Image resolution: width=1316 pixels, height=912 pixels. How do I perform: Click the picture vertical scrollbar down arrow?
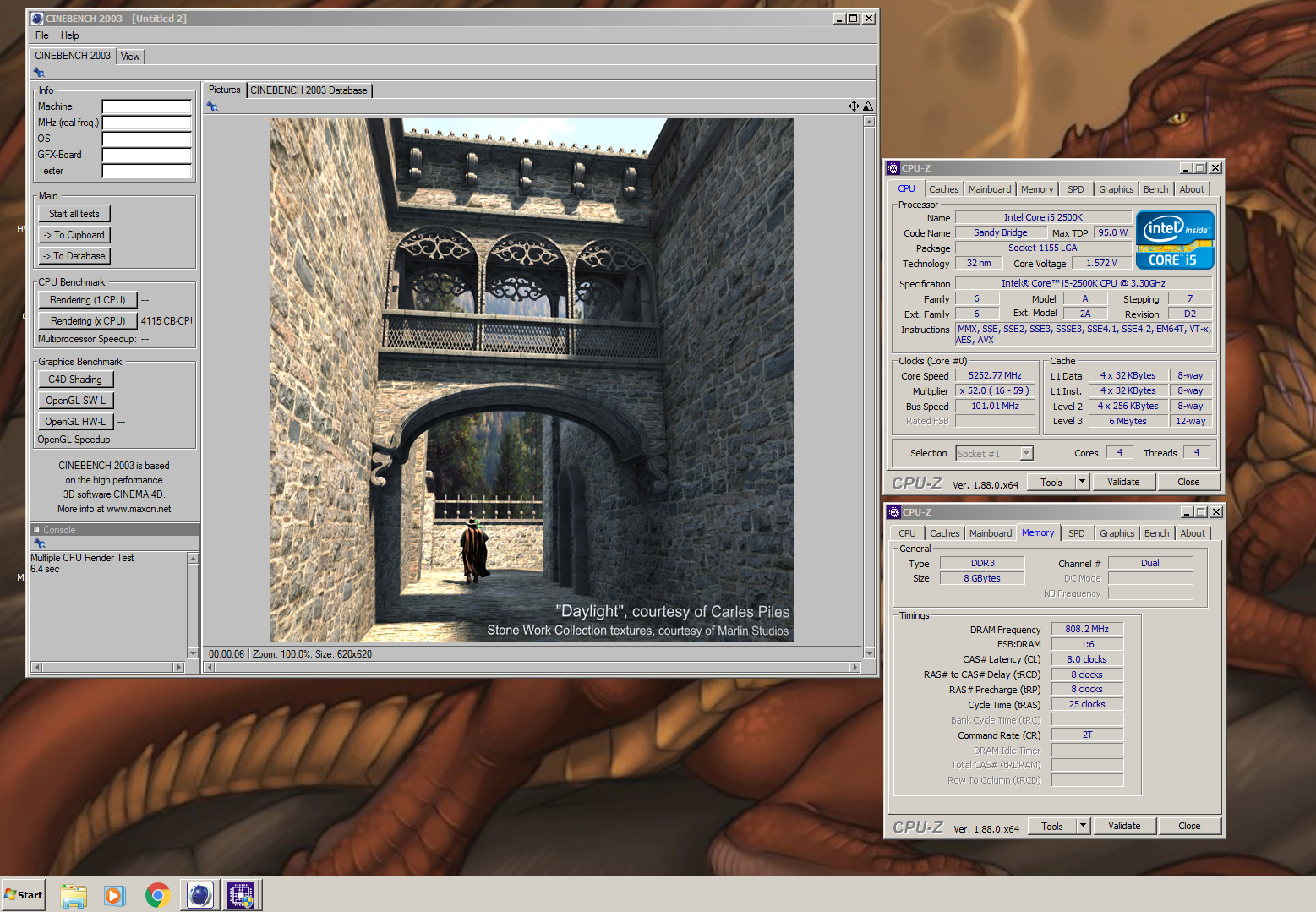point(869,653)
